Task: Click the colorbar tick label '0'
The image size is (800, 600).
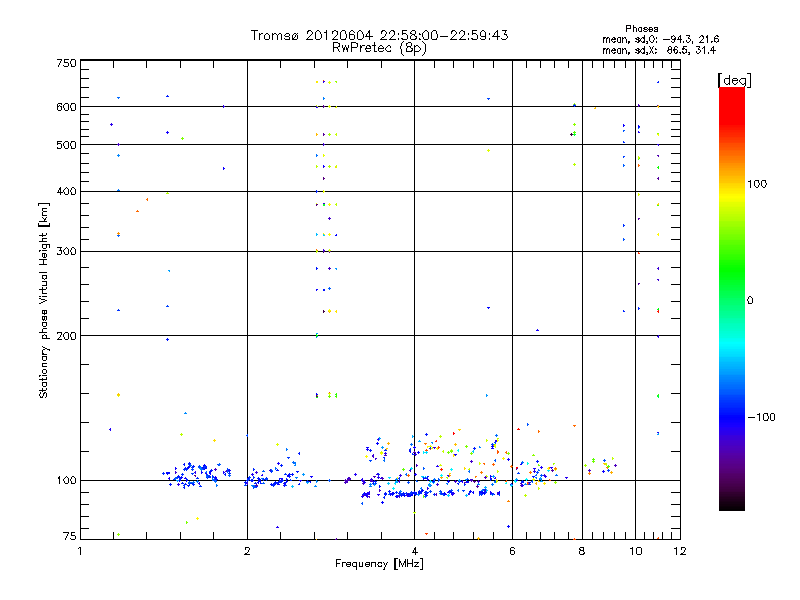Action: 750,300
